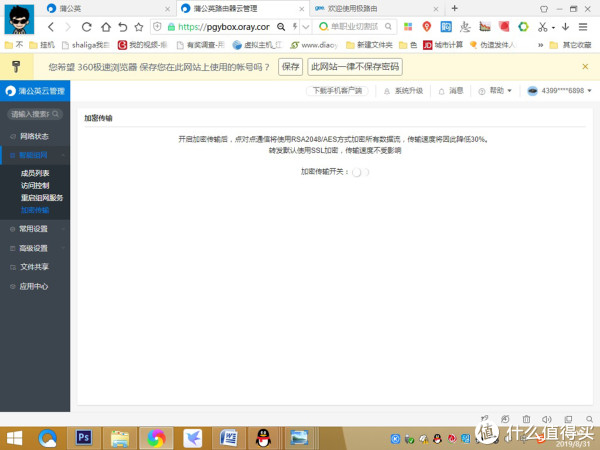Expand the 帮助 dropdown
Viewport: 600px width, 450px height.
point(495,91)
